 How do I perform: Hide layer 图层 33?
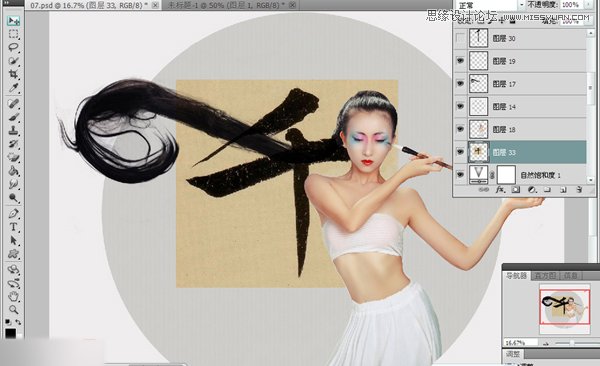(x=460, y=152)
